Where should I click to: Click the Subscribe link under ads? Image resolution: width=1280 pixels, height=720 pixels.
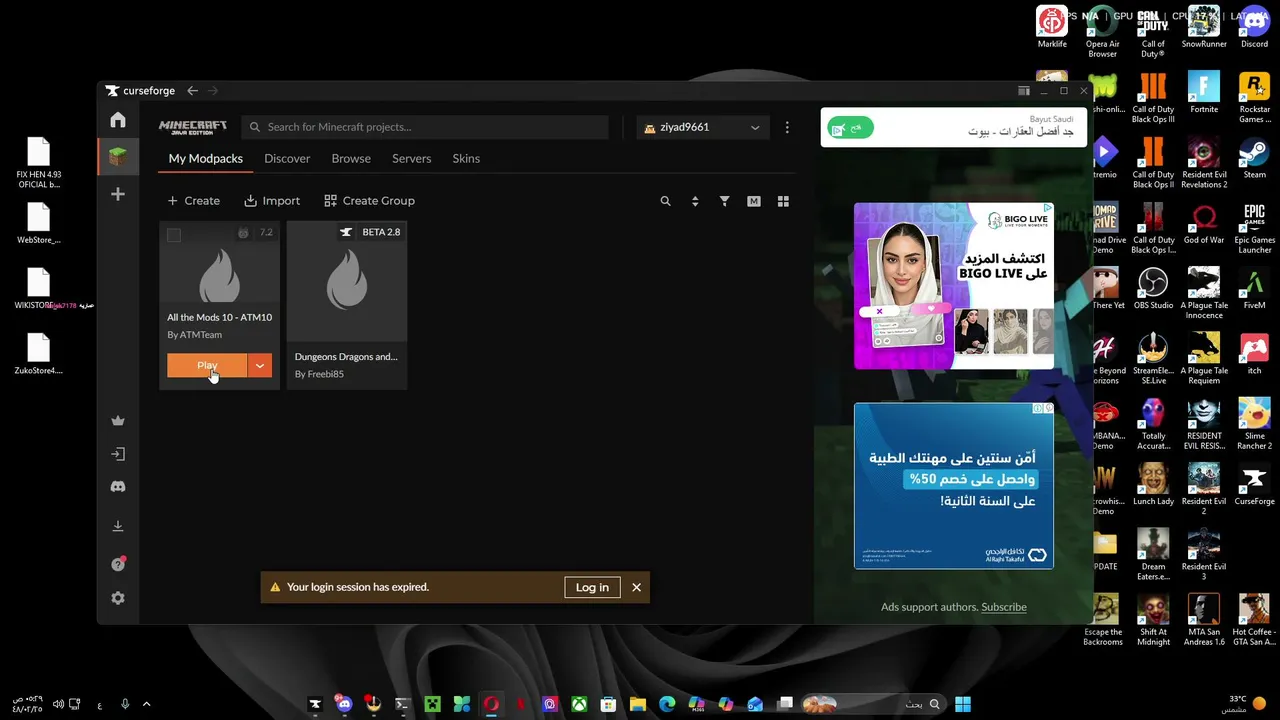click(1004, 607)
